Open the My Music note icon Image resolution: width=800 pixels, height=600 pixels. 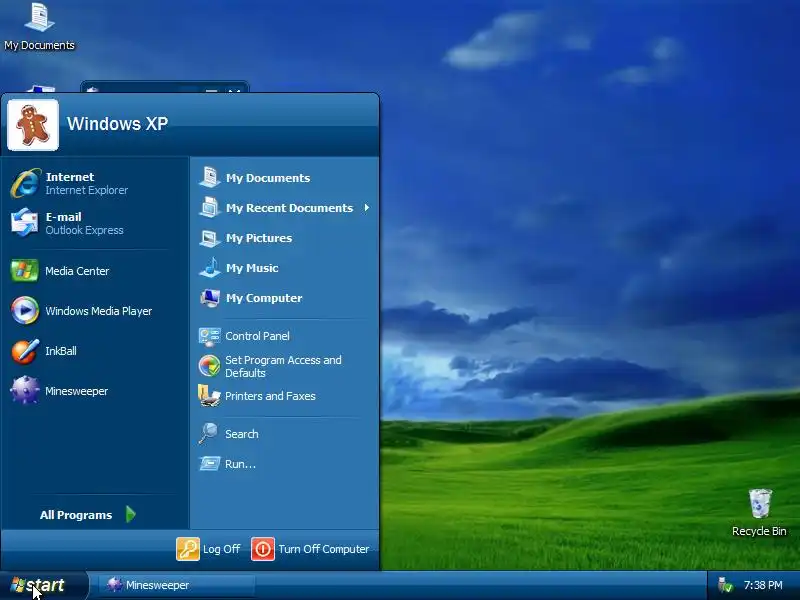pos(210,267)
